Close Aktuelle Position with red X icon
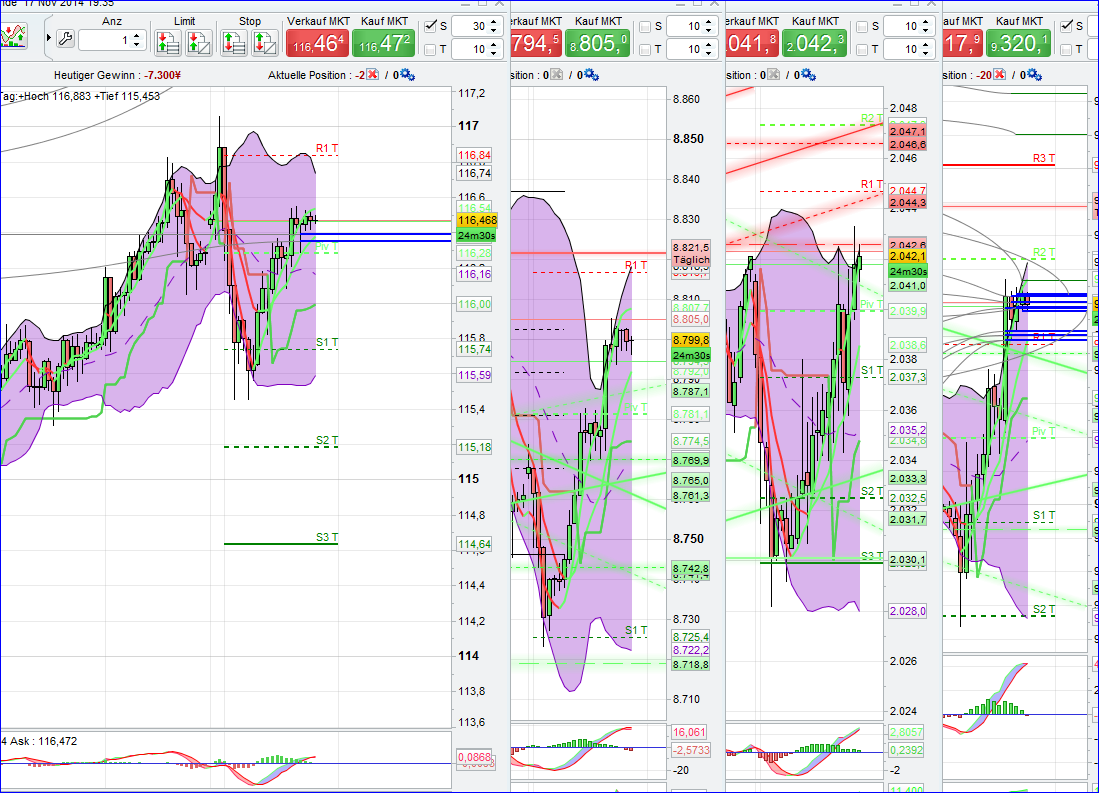Viewport: 1099px width, 793px height. [x=371, y=74]
